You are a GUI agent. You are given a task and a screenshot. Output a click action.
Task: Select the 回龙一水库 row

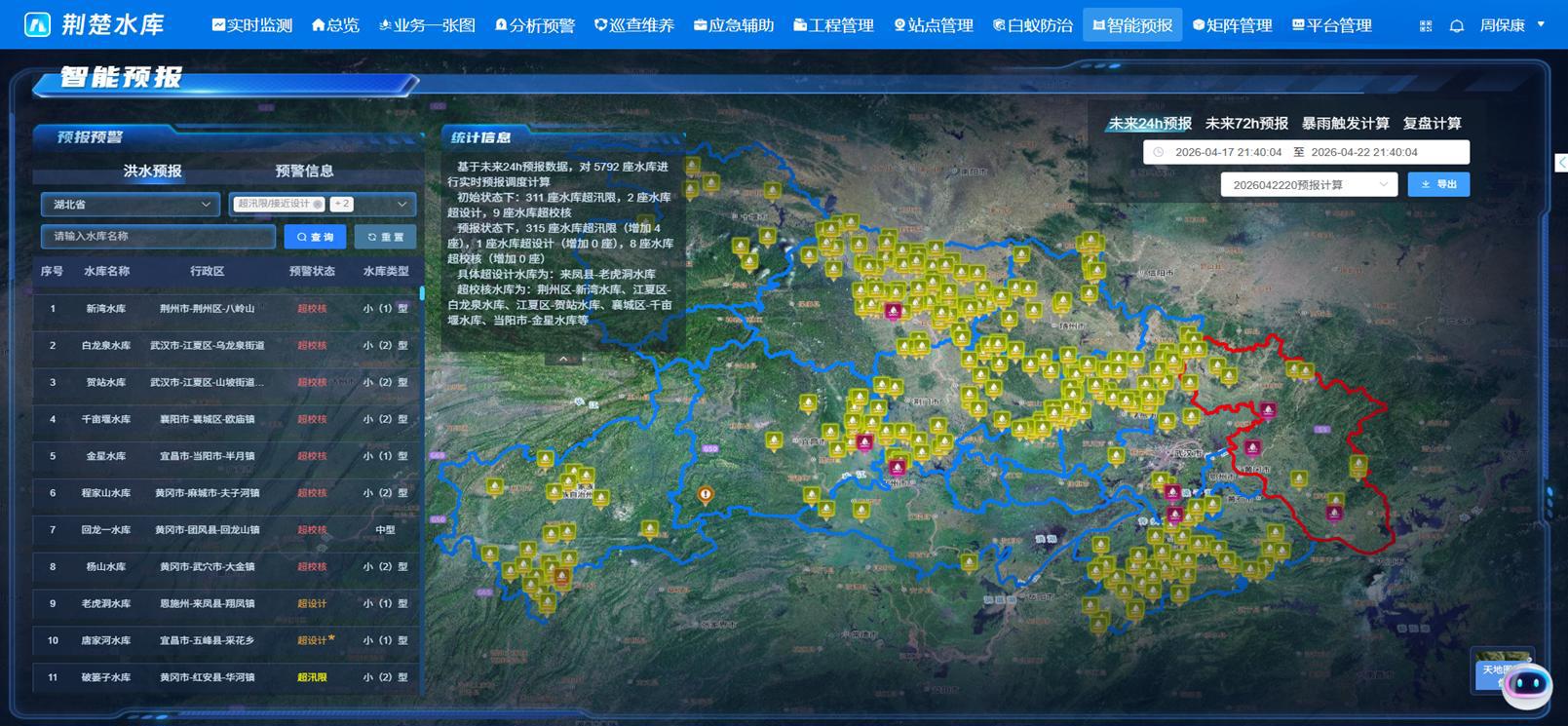pos(226,530)
